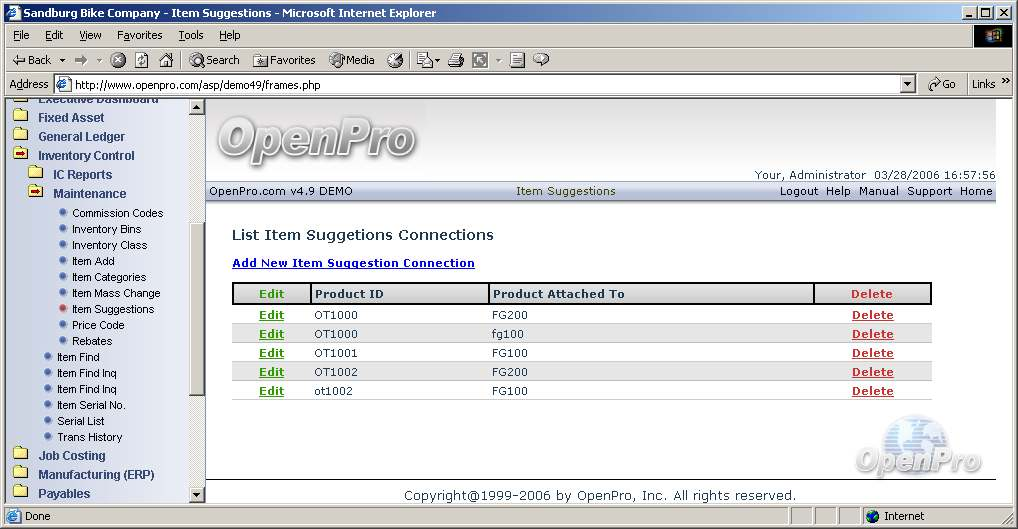The width and height of the screenshot is (1018, 529).
Task: Delete the OT1001 item suggestion row
Action: point(872,353)
